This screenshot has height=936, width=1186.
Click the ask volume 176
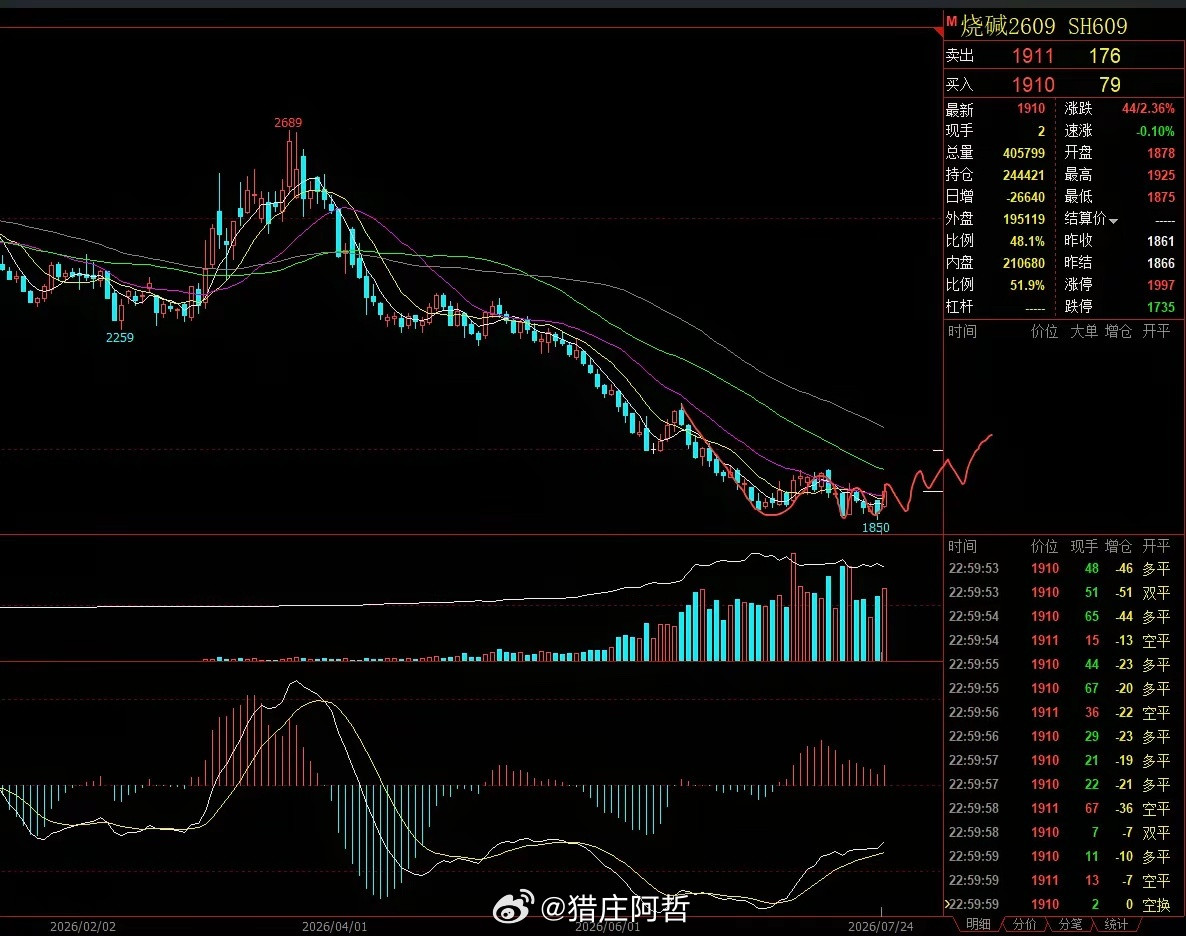coord(1104,56)
